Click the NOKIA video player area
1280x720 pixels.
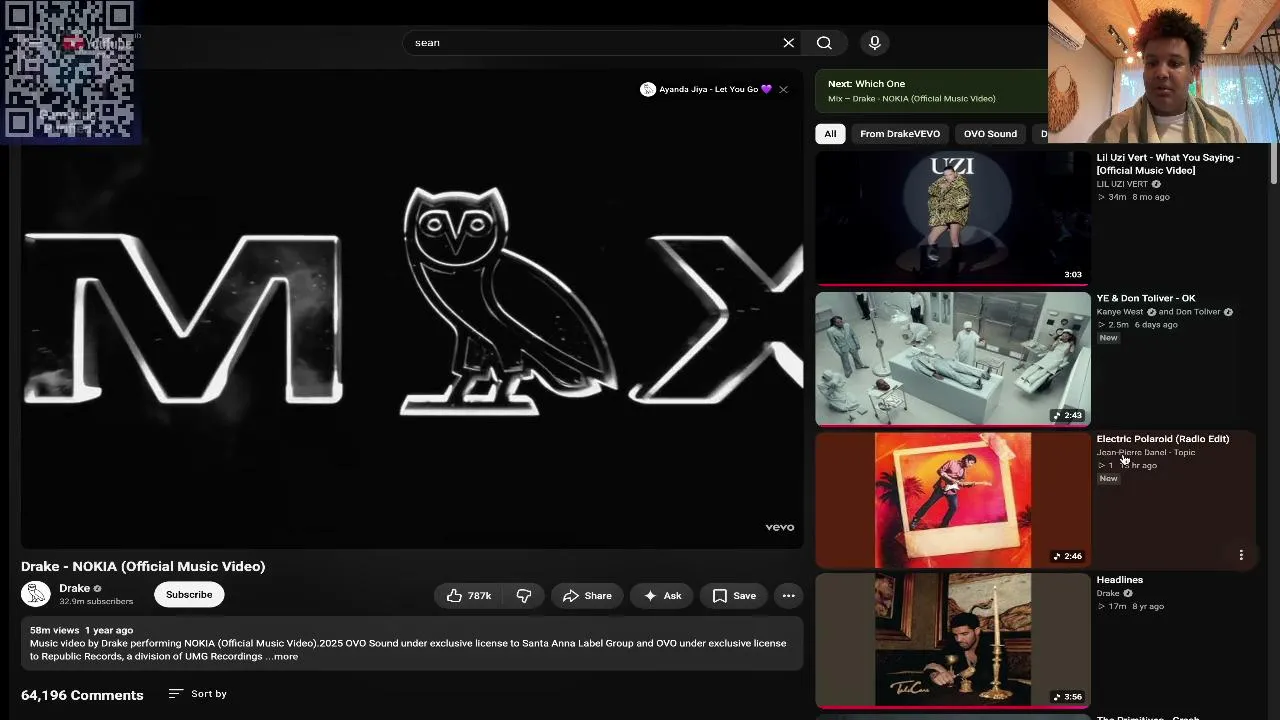[x=412, y=310]
